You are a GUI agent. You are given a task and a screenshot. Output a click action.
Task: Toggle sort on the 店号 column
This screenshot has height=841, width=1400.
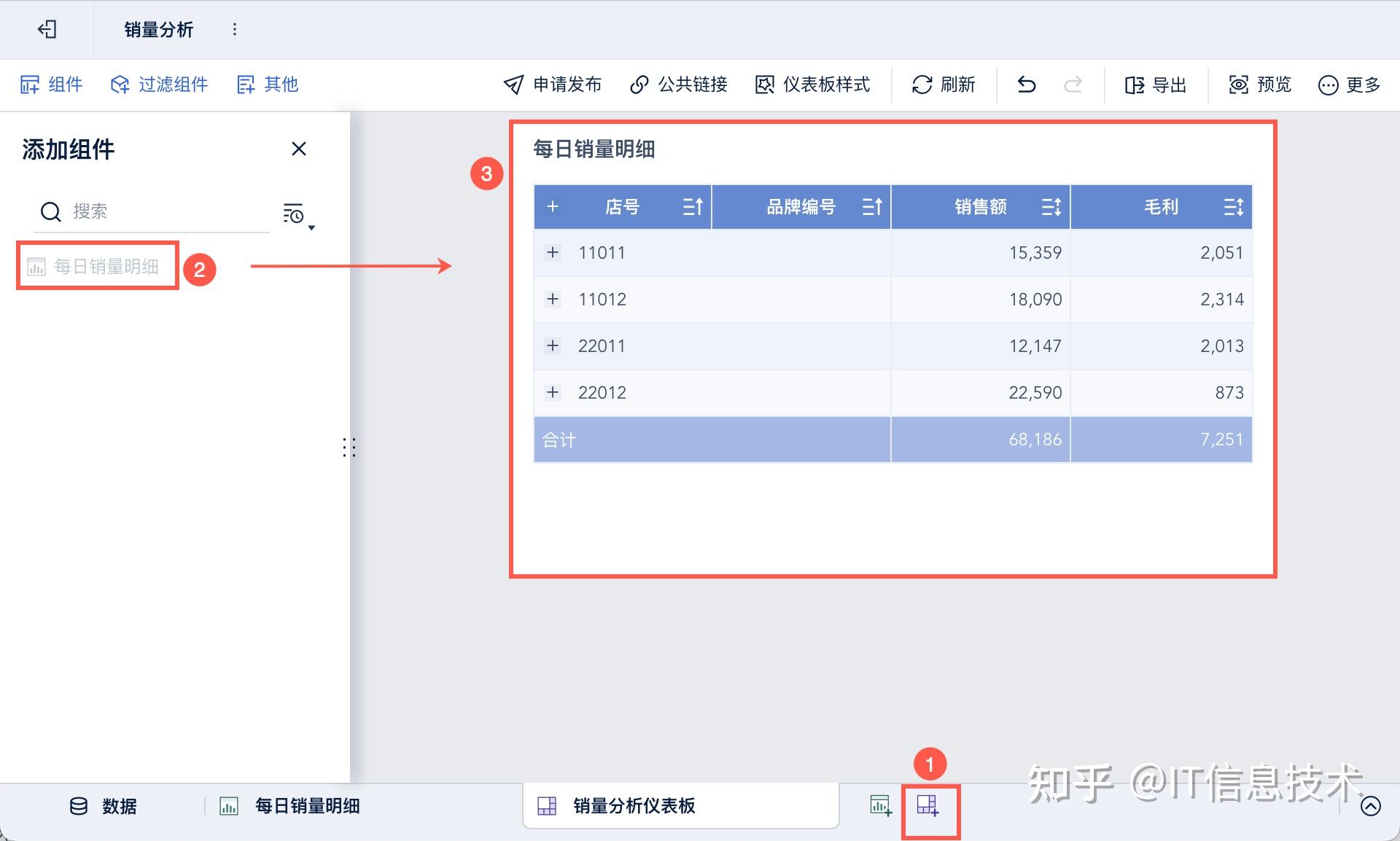(x=692, y=207)
